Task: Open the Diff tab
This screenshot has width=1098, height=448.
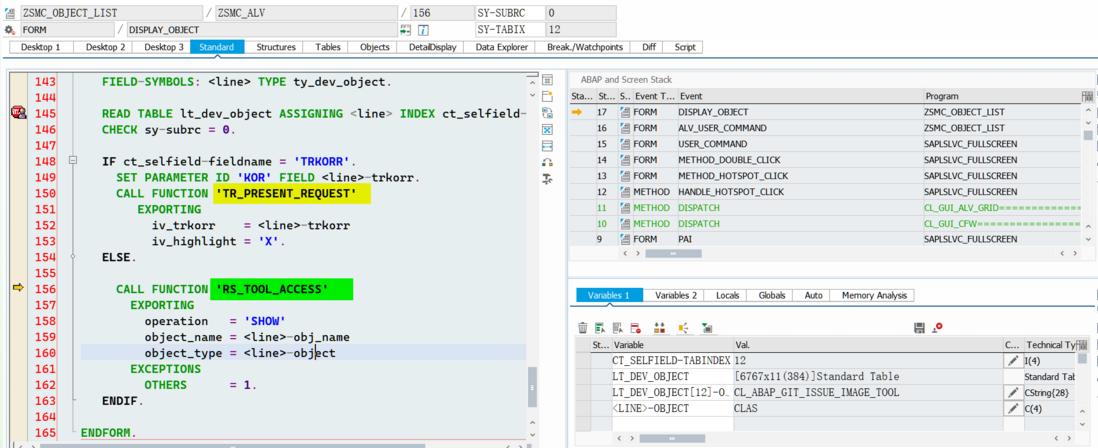Action: 649,47
